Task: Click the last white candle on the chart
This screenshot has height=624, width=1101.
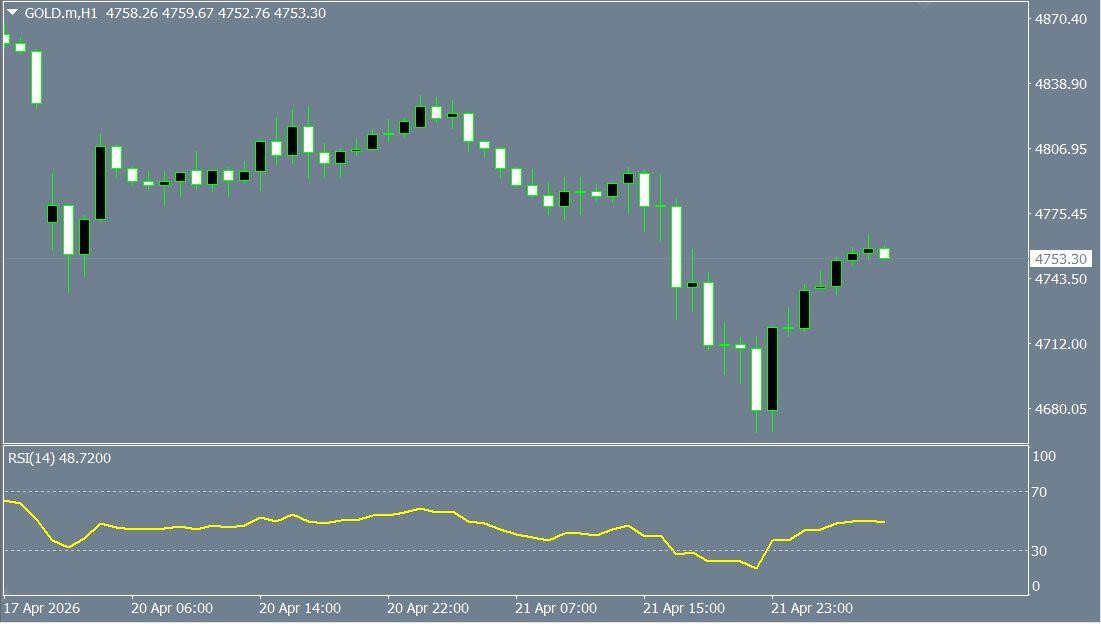Action: coord(885,253)
